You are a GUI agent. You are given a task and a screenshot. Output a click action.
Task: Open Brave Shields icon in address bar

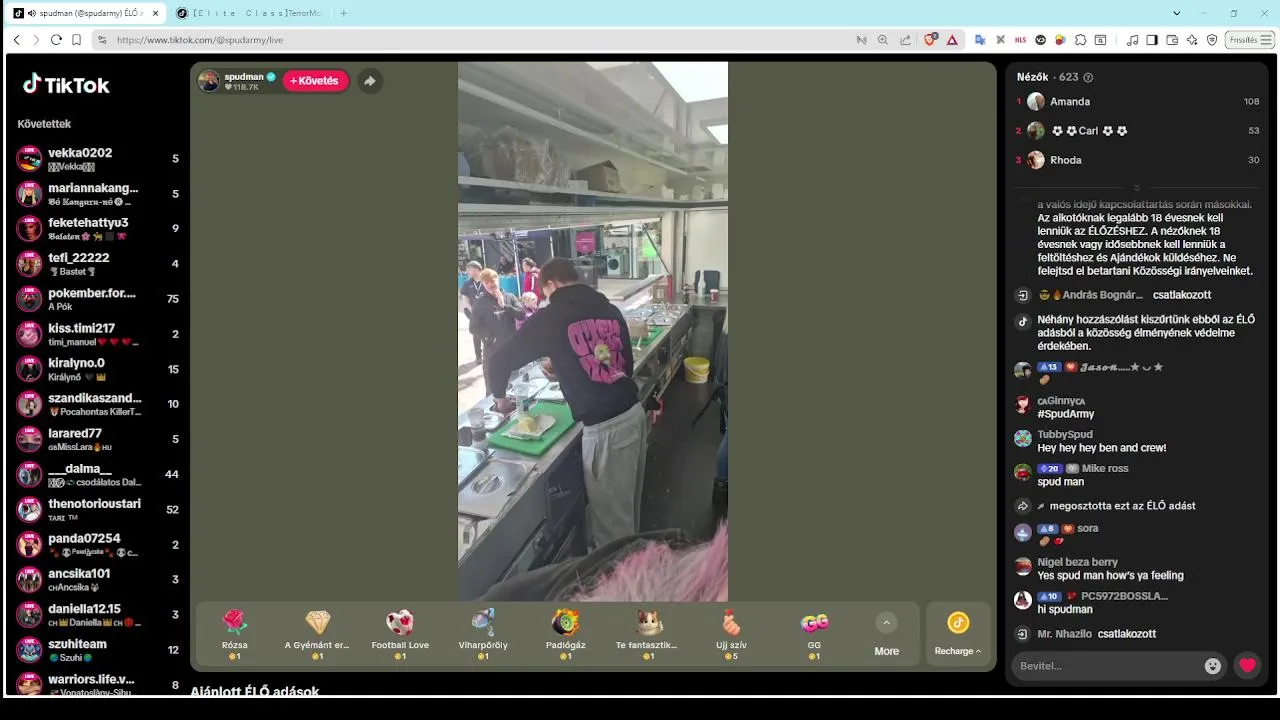click(x=931, y=40)
